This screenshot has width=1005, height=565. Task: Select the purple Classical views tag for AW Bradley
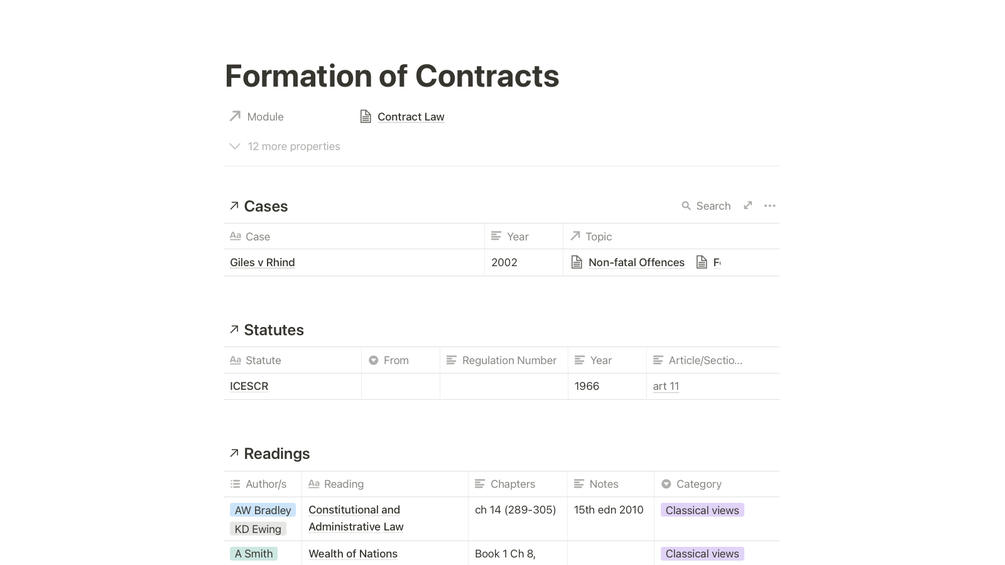pos(702,510)
